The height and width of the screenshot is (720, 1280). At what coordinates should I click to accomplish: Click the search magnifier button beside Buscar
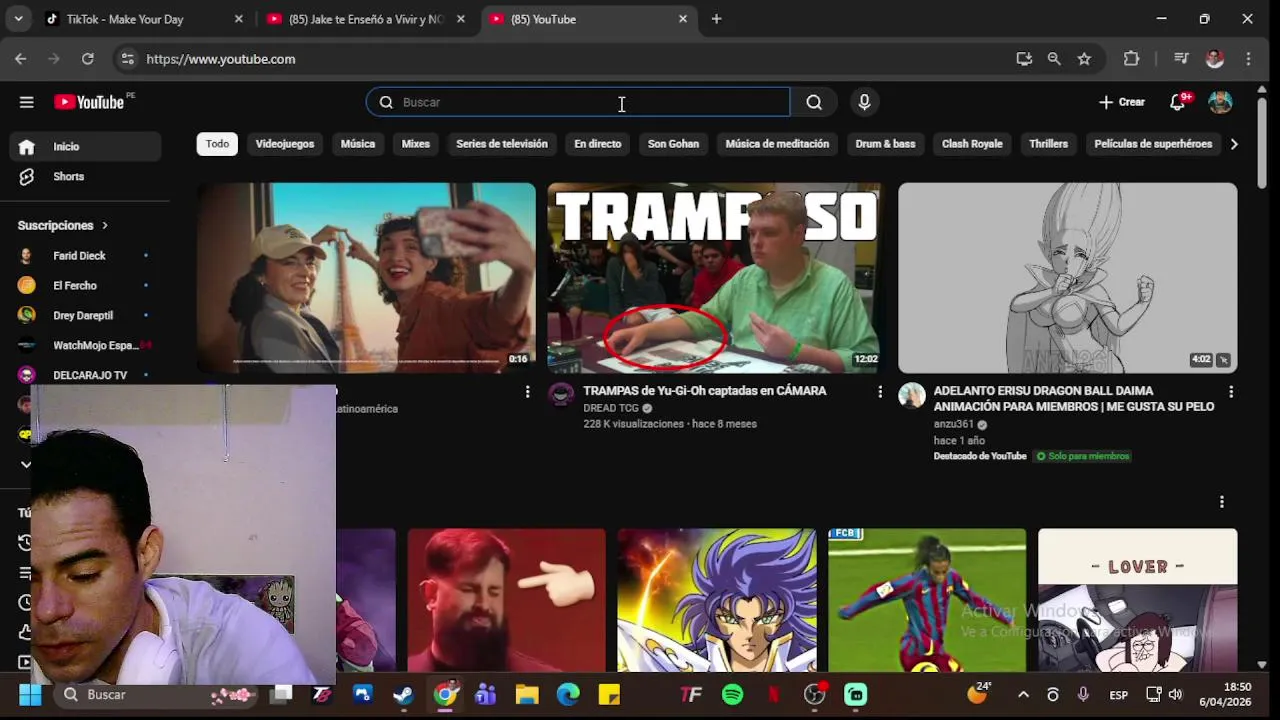pos(814,102)
